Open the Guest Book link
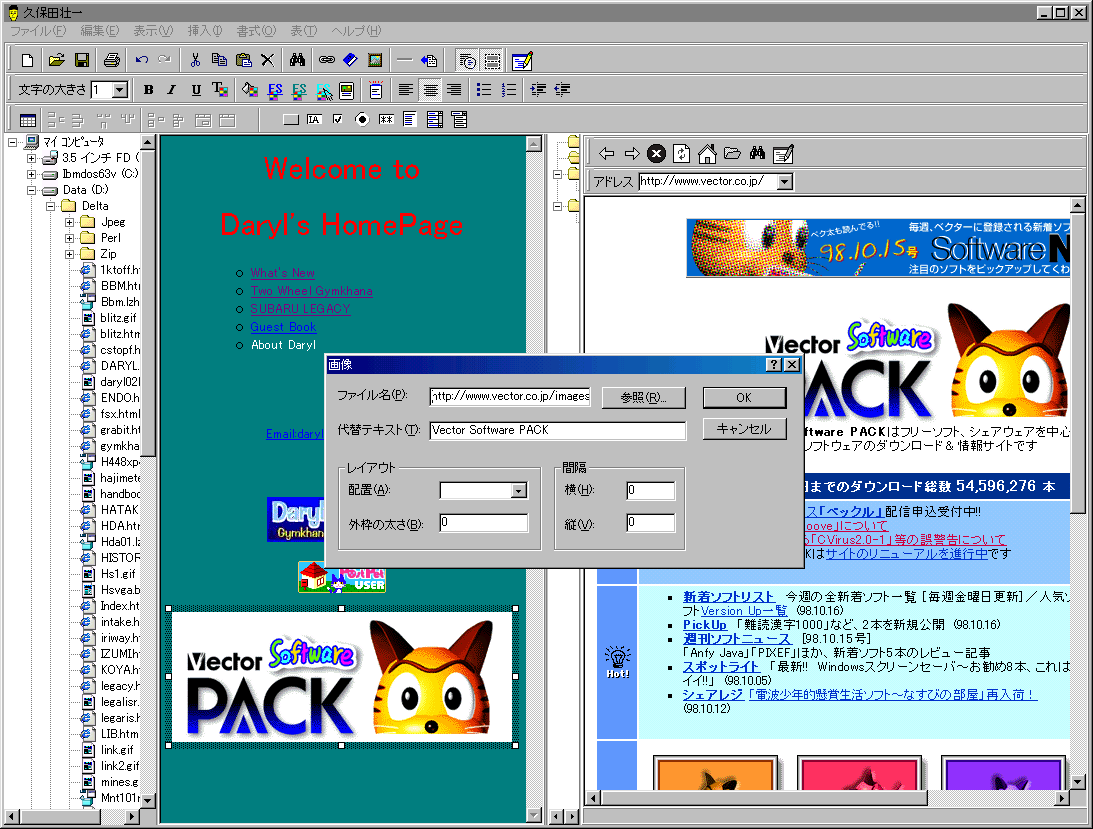Image resolution: width=1093 pixels, height=829 pixels. tap(283, 327)
